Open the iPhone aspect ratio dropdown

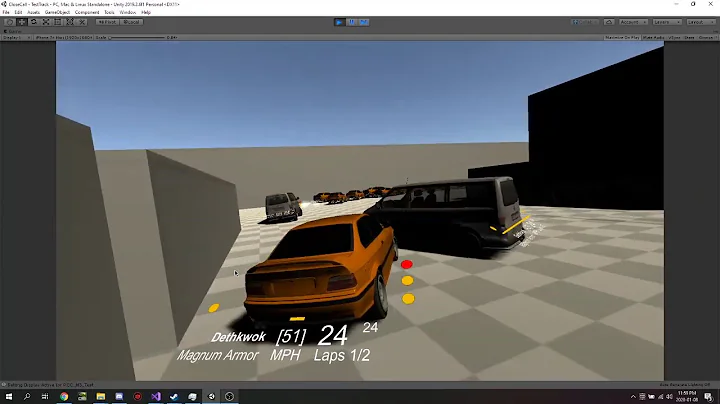coord(64,37)
